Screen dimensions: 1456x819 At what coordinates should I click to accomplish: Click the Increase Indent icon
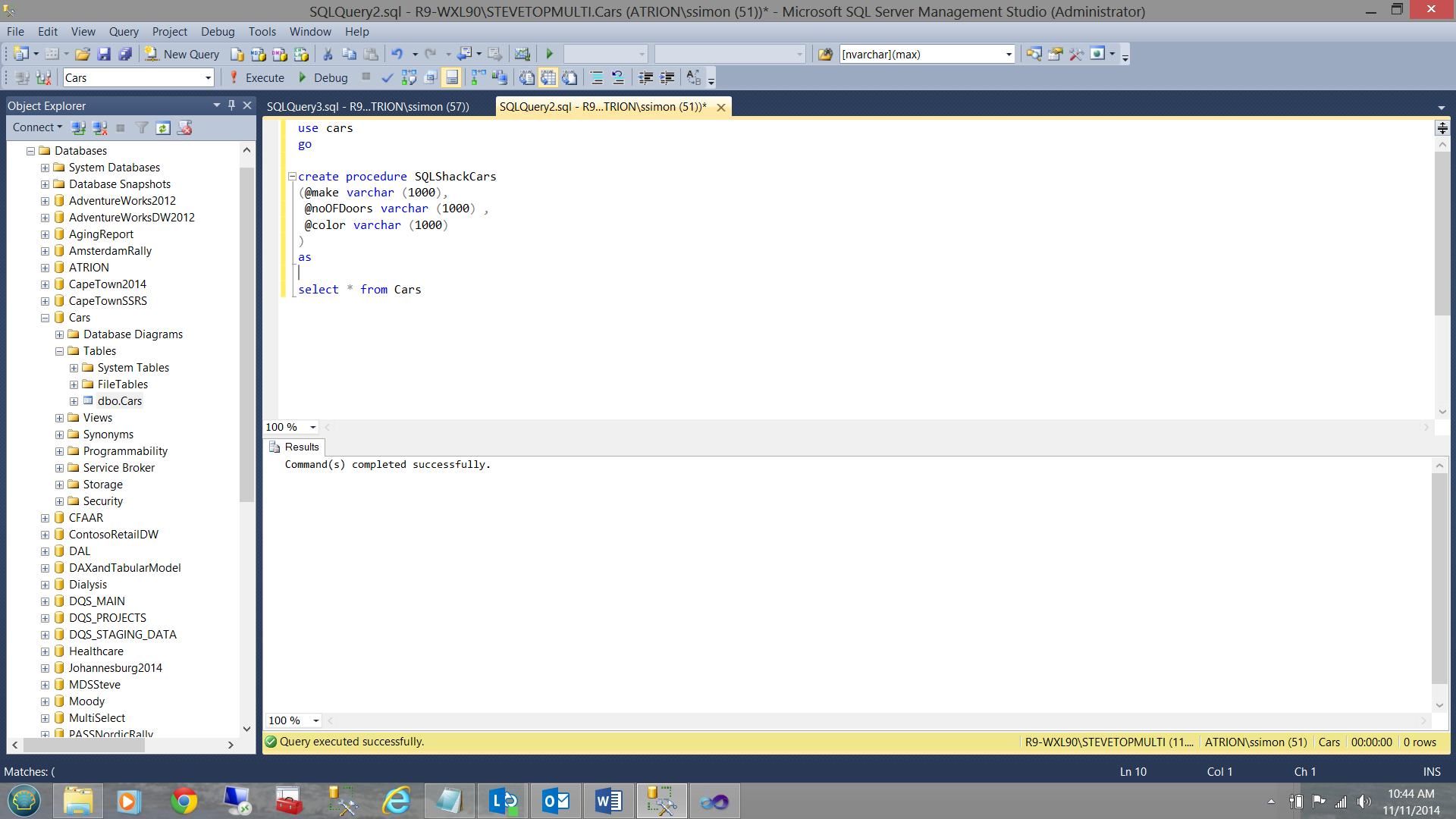[667, 78]
